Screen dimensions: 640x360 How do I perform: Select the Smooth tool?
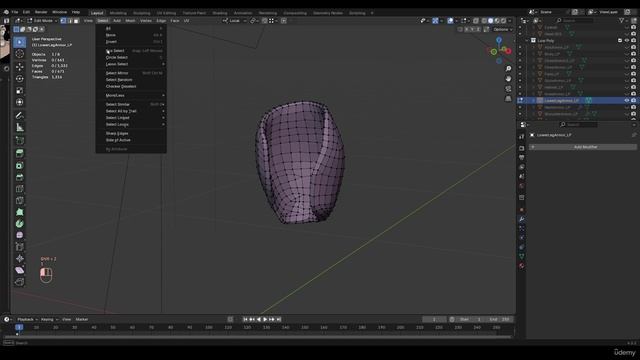point(20,235)
